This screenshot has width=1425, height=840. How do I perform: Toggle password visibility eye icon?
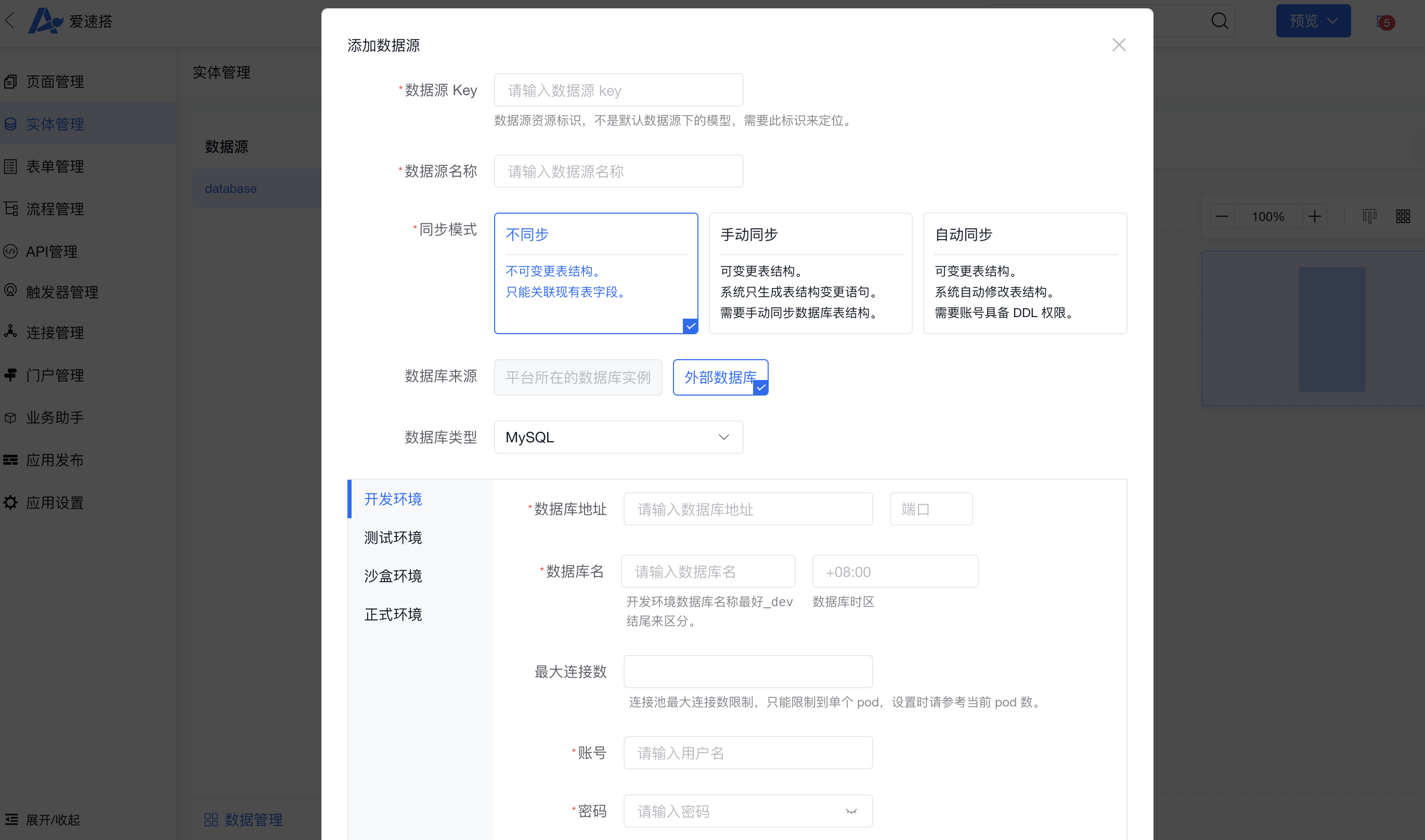(851, 811)
